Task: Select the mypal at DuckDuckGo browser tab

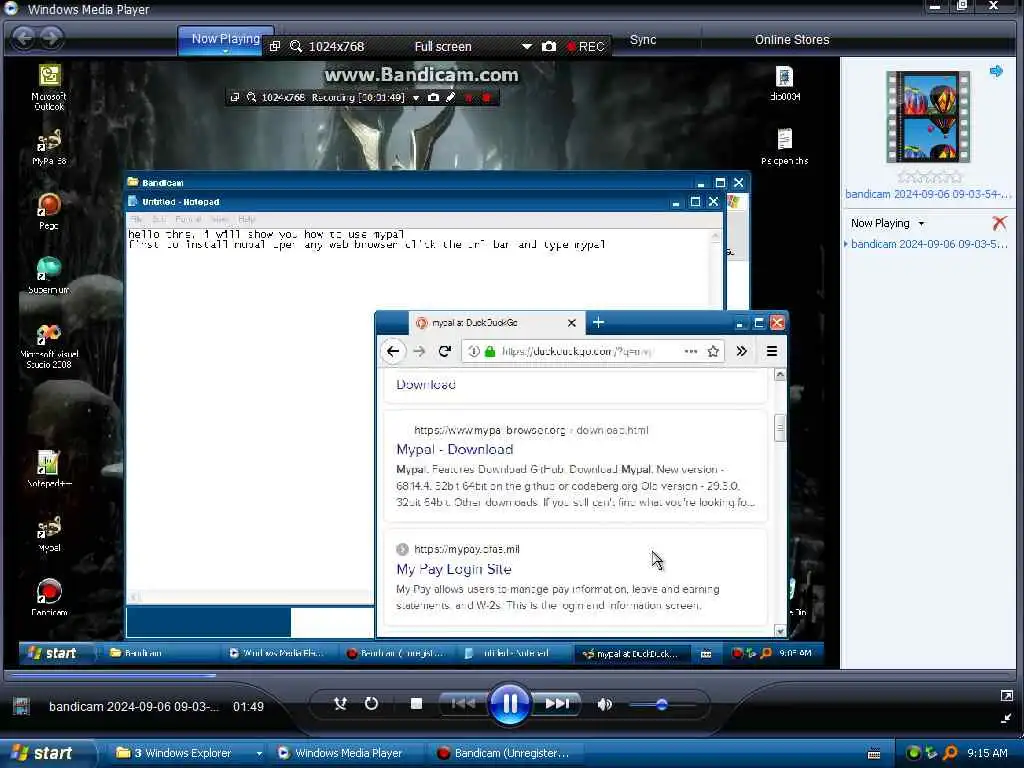Action: click(496, 323)
